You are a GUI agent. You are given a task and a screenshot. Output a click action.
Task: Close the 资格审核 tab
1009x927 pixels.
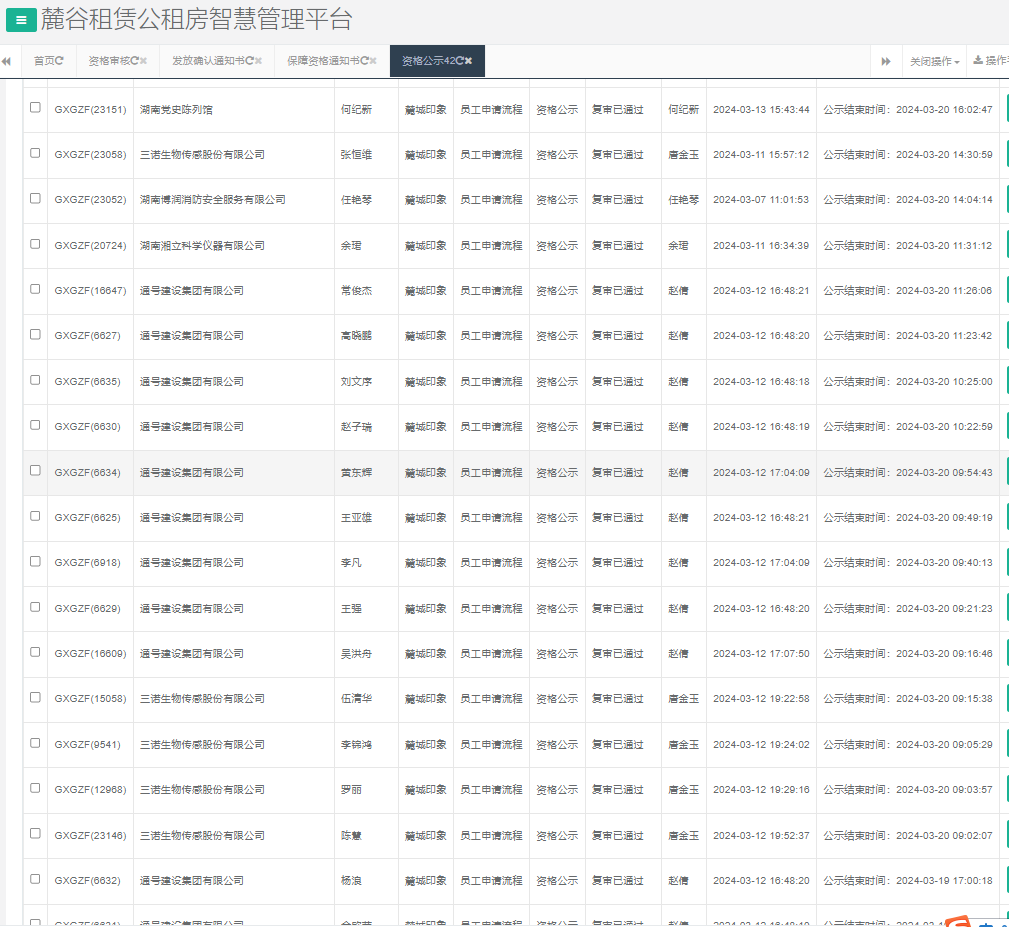pos(144,61)
